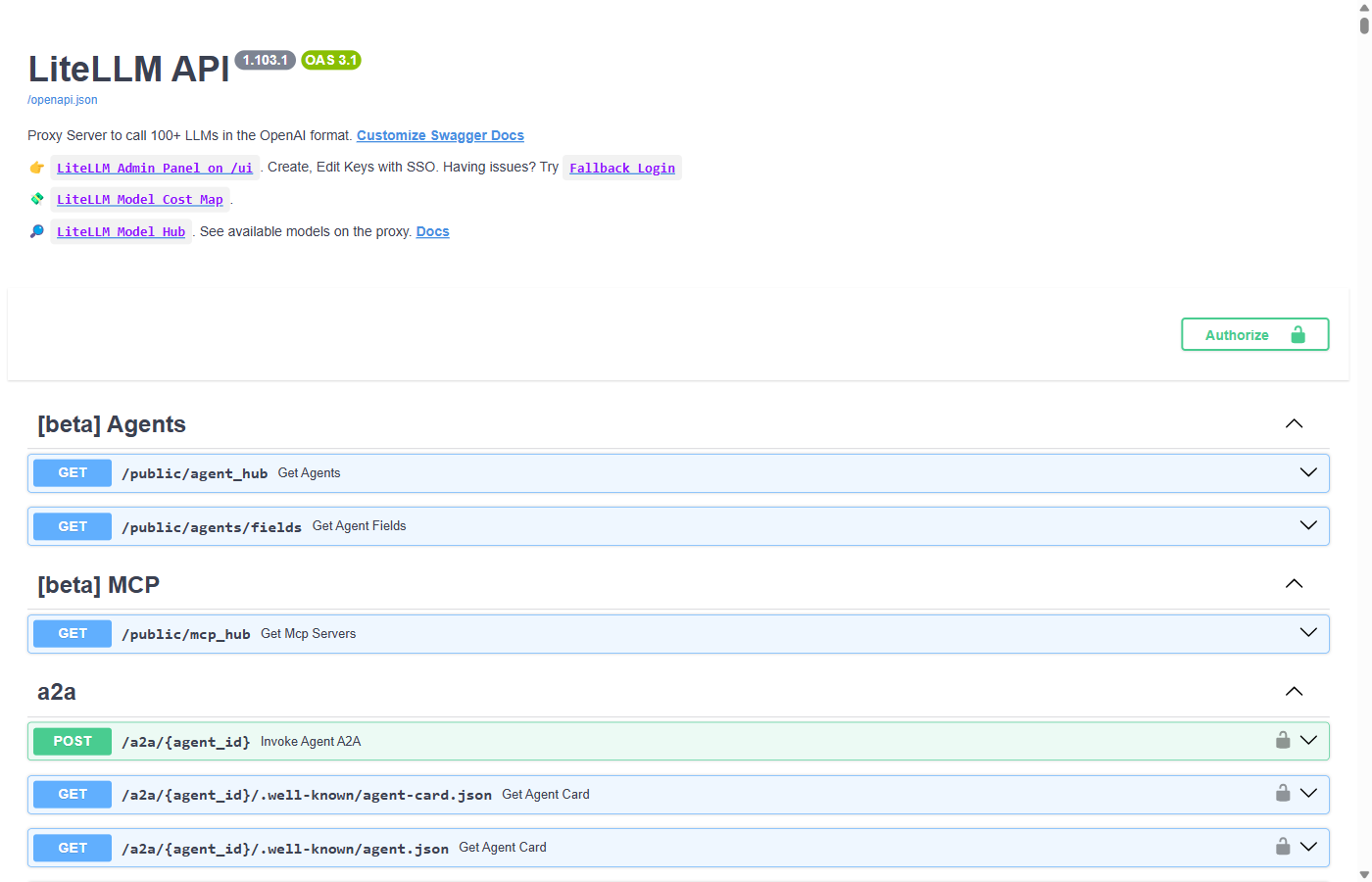Click the lock icon on agent-card.json endpoint row

[x=1283, y=793]
